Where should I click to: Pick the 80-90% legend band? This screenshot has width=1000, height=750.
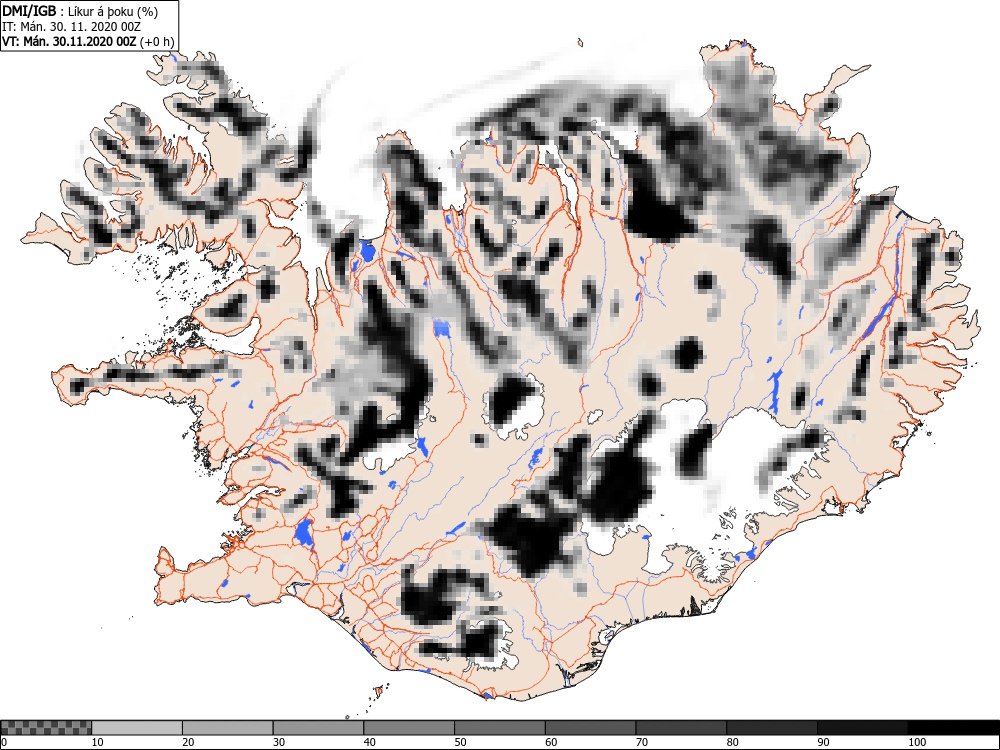pyautogui.click(x=772, y=728)
